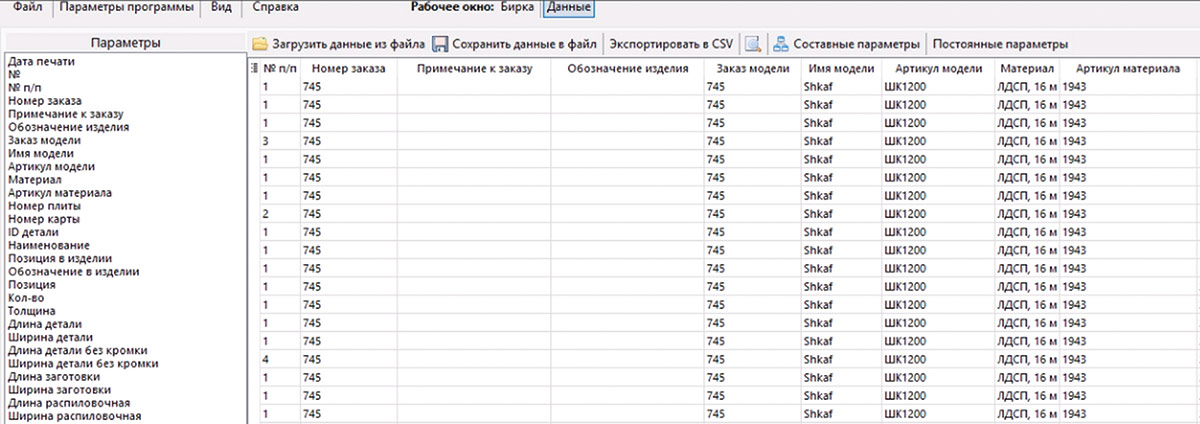Open the Вид menu
This screenshot has width=1200, height=424.
click(220, 8)
